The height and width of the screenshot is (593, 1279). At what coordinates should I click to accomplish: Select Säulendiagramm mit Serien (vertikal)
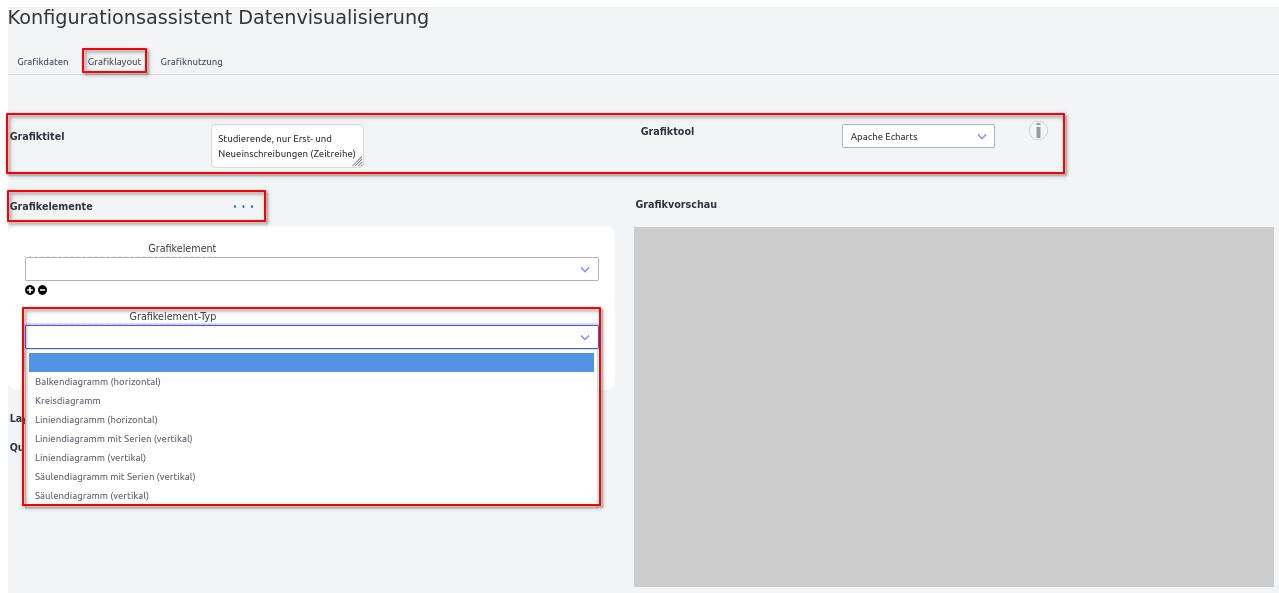(x=115, y=477)
